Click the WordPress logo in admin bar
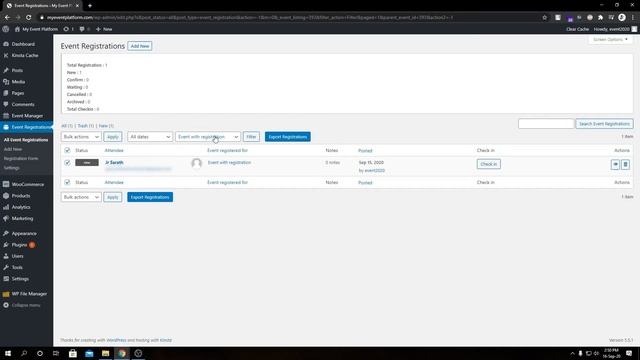Screen dimensions: 640x360 pos(6,29)
